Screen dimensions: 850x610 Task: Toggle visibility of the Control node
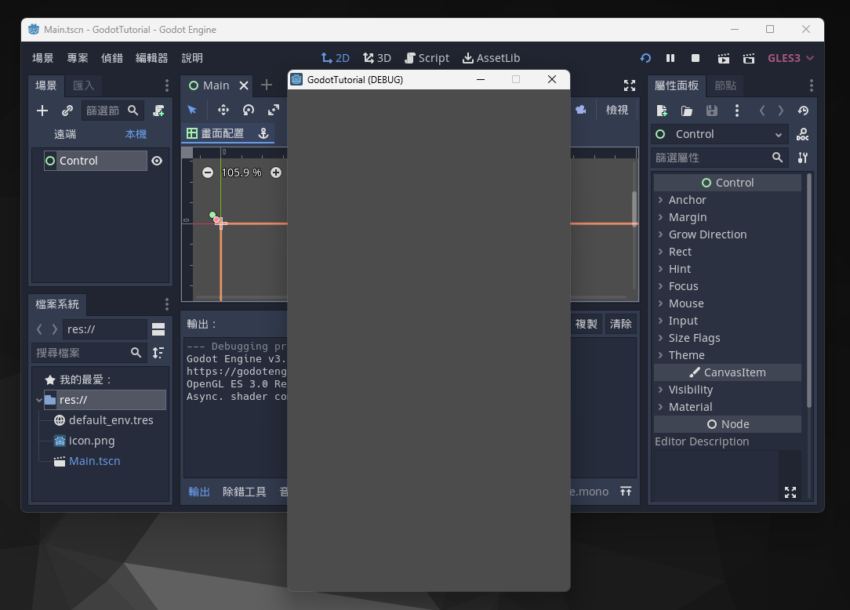pyautogui.click(x=157, y=160)
